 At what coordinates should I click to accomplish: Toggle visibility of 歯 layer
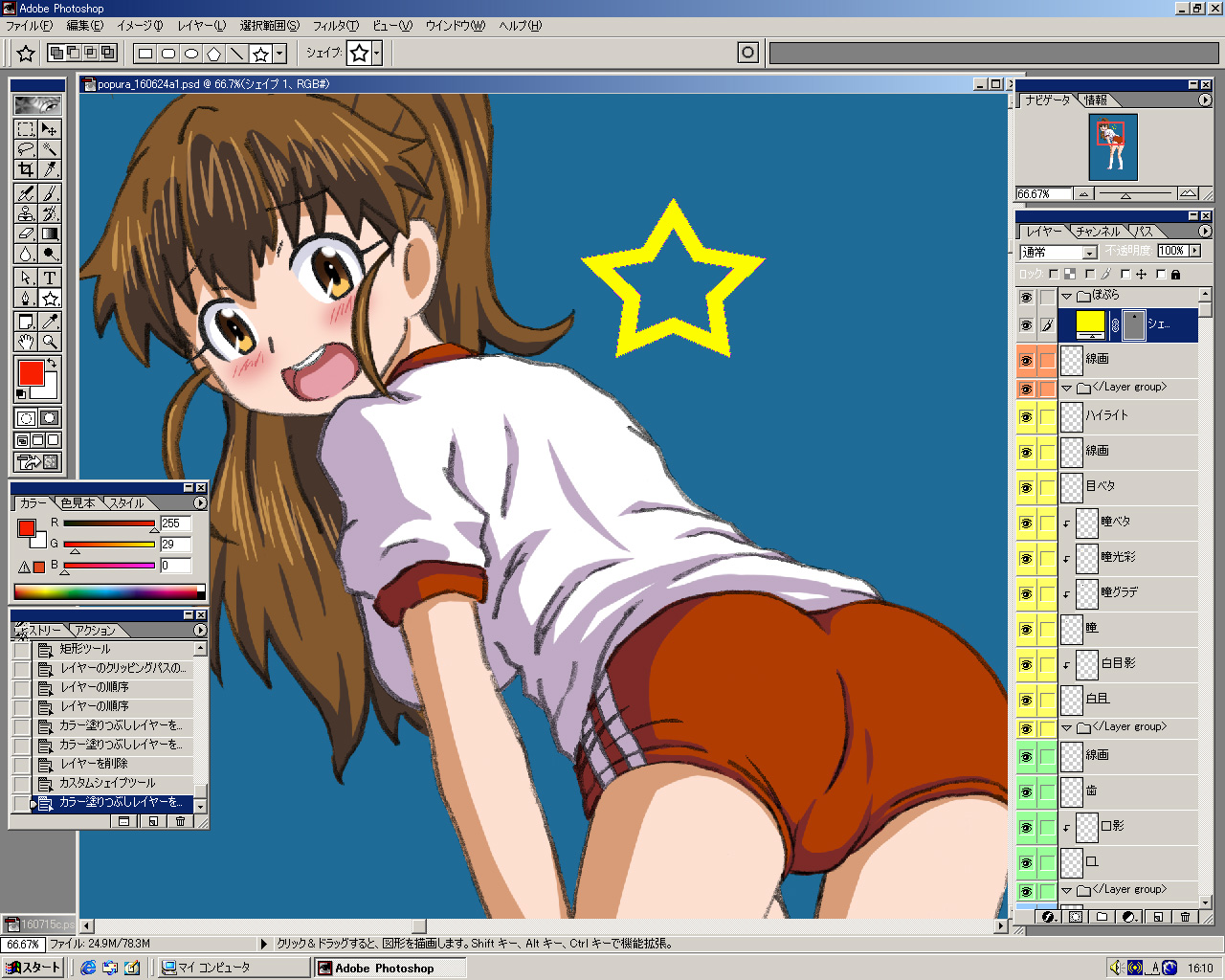click(1026, 792)
